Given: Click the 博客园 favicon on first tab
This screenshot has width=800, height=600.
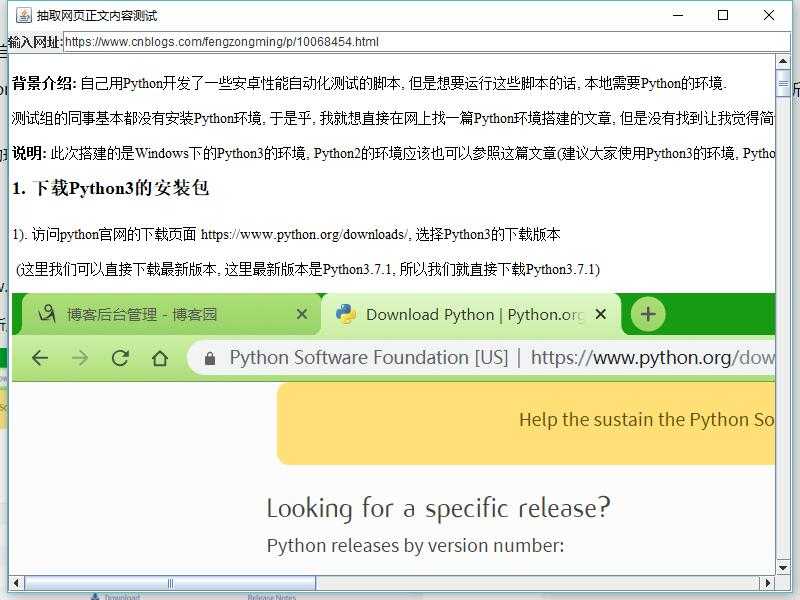Looking at the screenshot, I should point(47,314).
